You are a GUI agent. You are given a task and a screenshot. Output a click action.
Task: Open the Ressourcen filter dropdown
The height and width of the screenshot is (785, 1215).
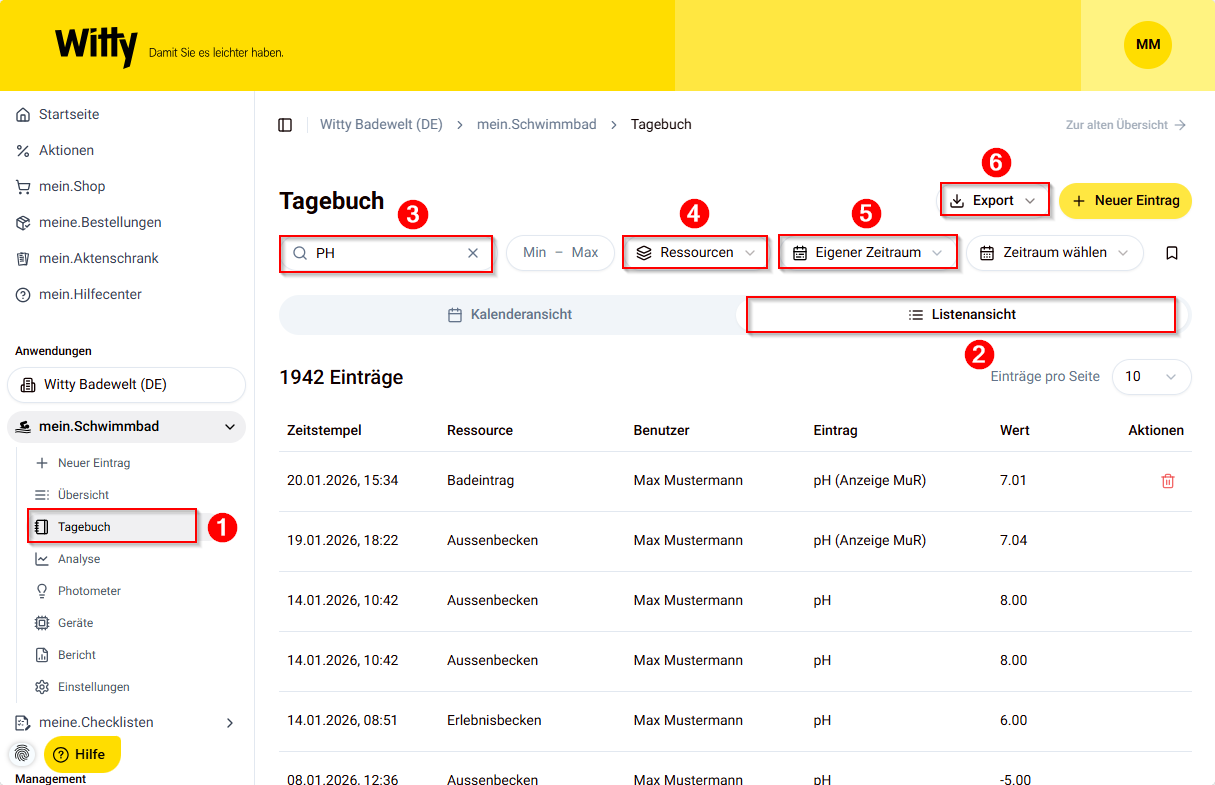[x=696, y=253]
